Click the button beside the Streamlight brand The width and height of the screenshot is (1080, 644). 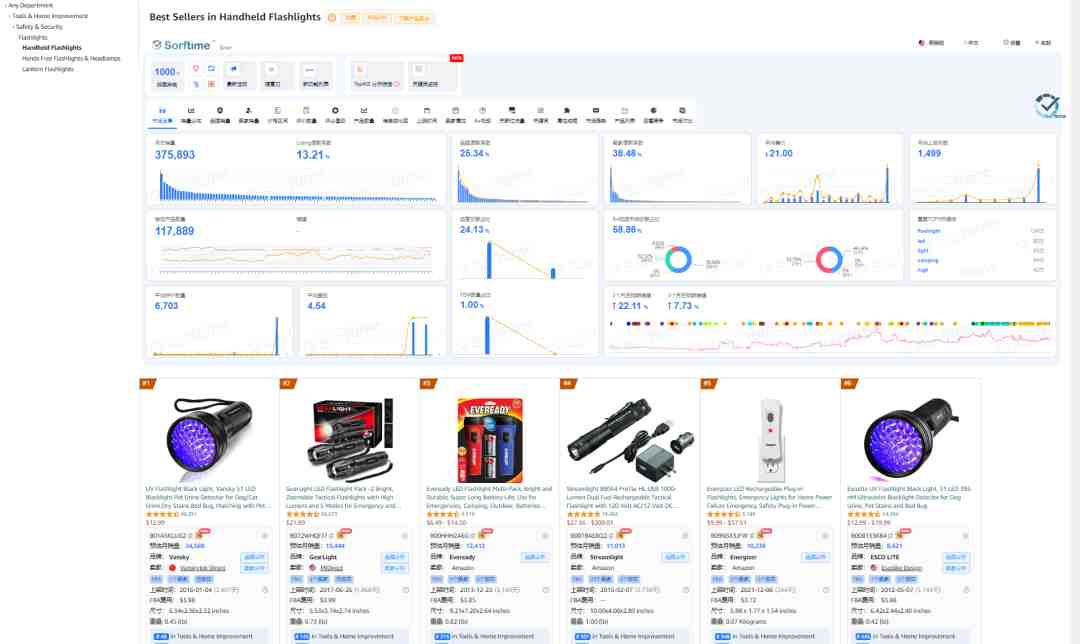(x=675, y=557)
